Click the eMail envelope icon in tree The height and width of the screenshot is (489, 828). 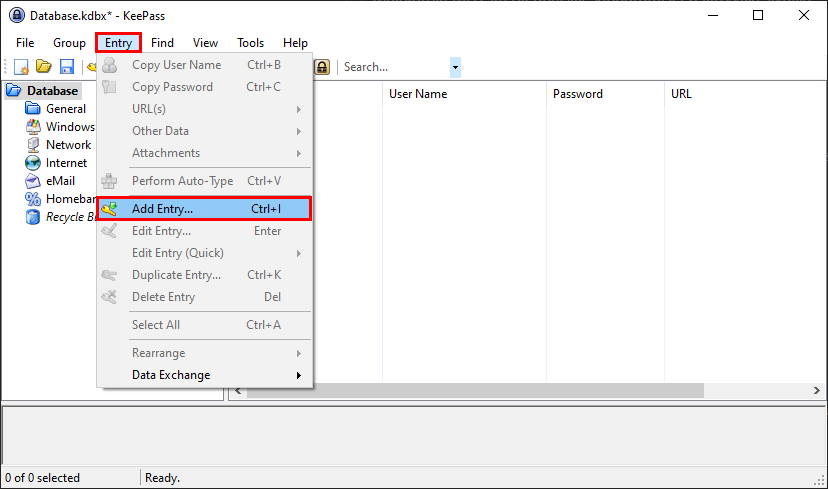coord(33,181)
